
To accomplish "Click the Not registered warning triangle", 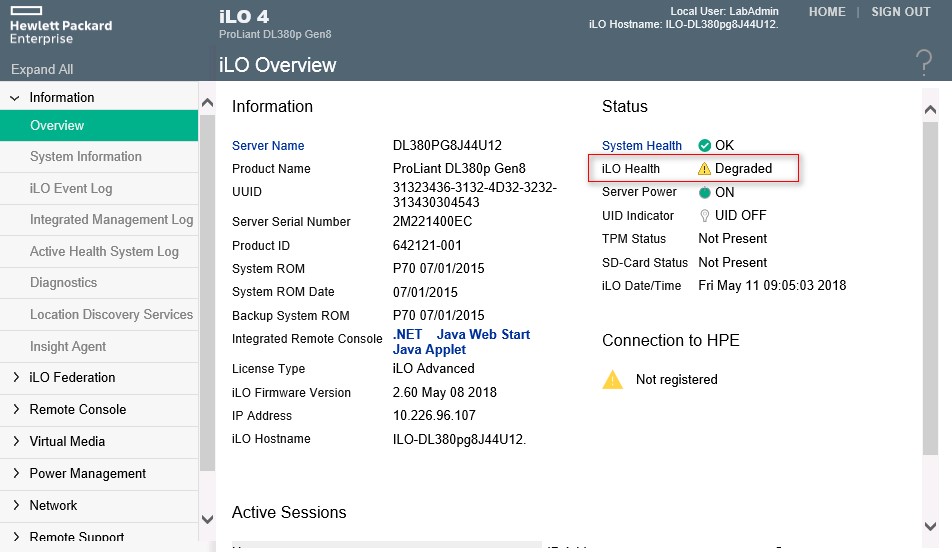I will (x=612, y=379).
